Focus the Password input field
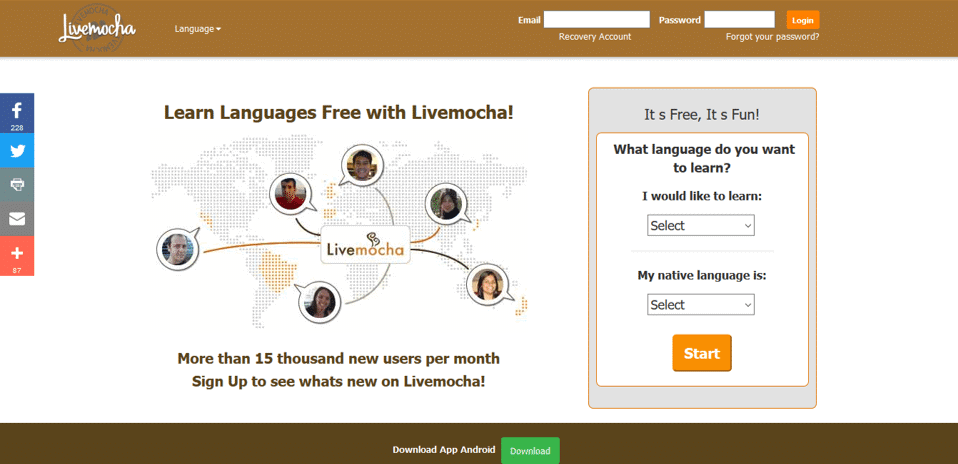 [x=739, y=20]
